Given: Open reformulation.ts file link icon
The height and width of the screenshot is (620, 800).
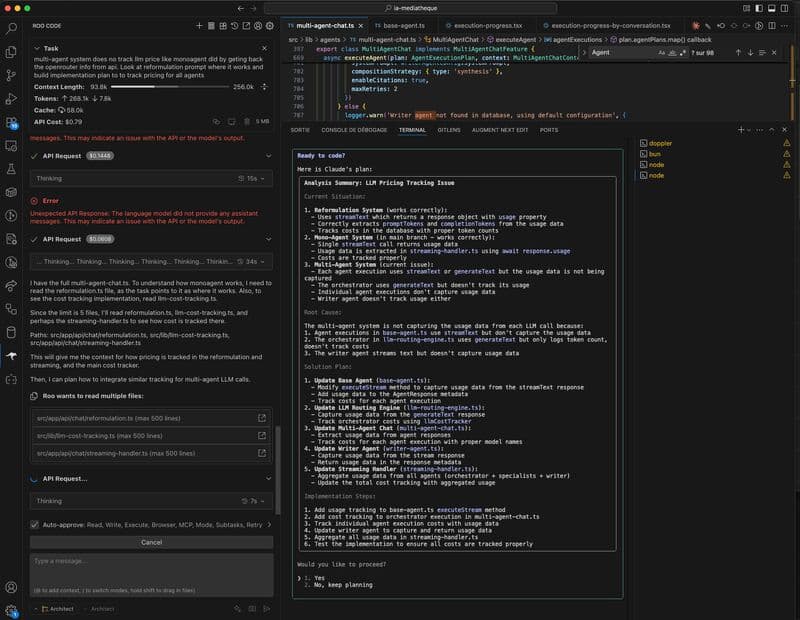Looking at the screenshot, I should (262, 418).
